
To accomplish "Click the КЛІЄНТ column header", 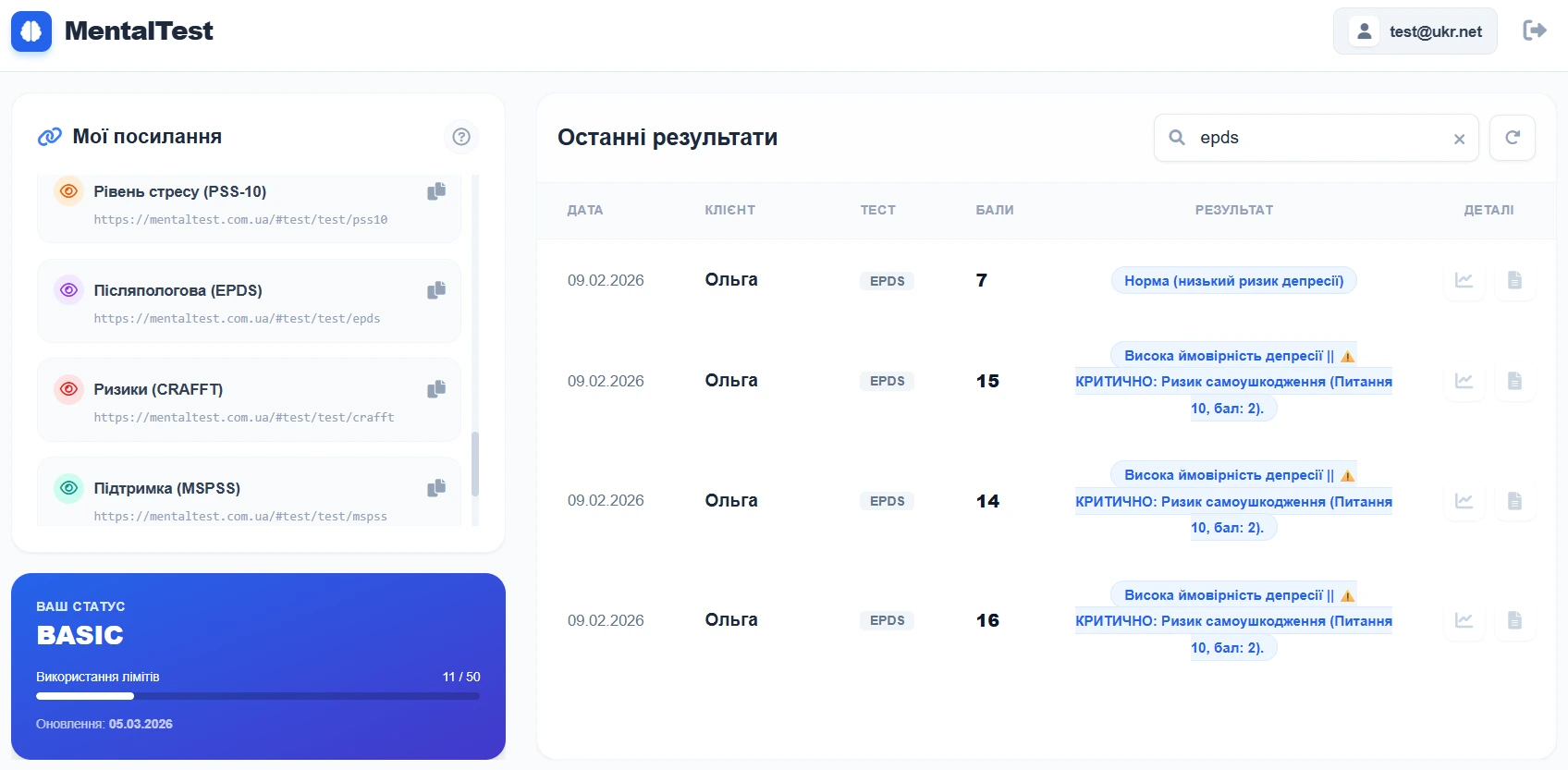I will (x=730, y=210).
